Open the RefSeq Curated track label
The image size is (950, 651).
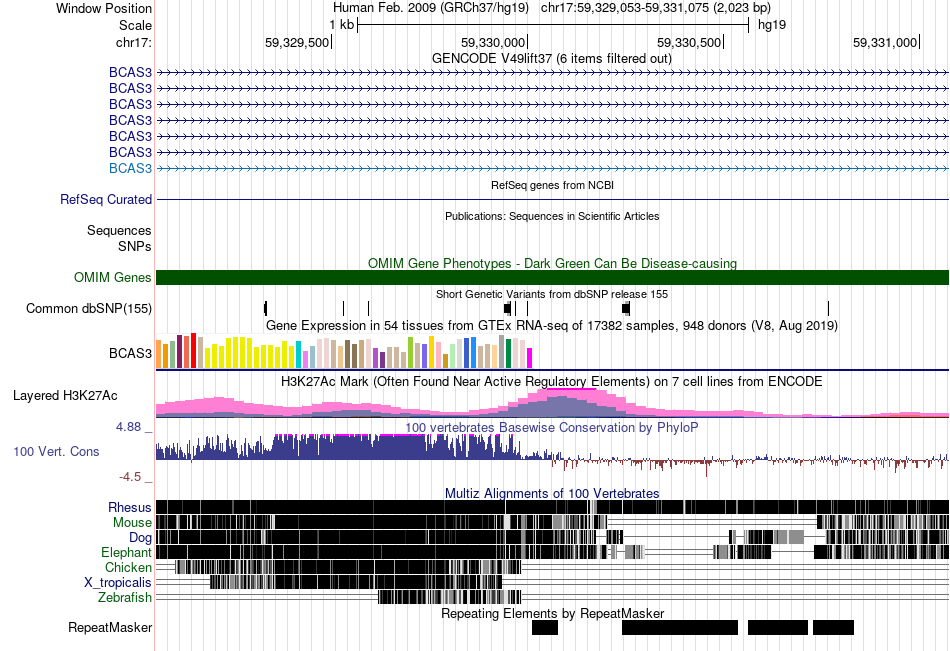106,199
